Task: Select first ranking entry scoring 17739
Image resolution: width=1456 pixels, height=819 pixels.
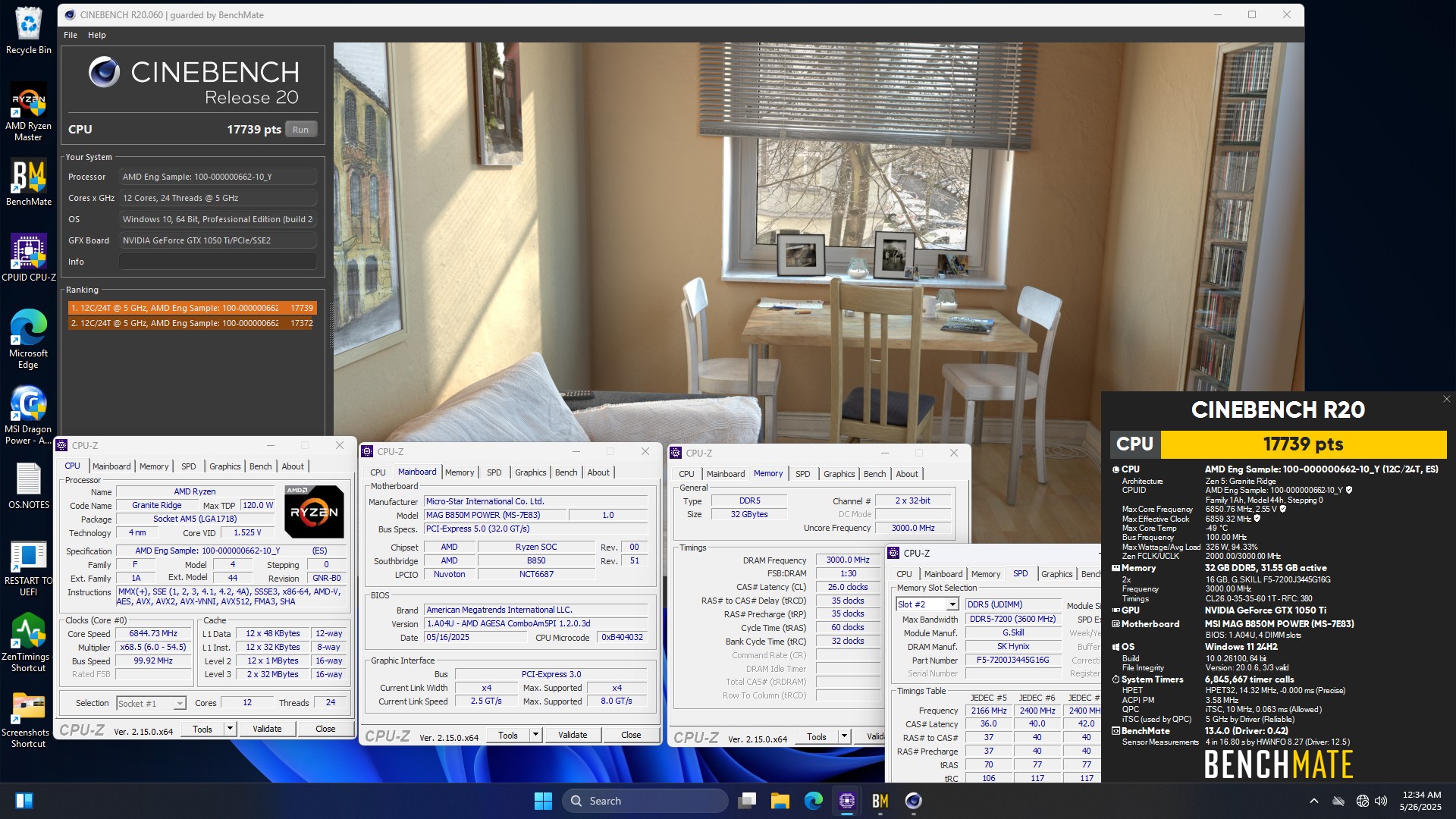Action: coord(192,308)
